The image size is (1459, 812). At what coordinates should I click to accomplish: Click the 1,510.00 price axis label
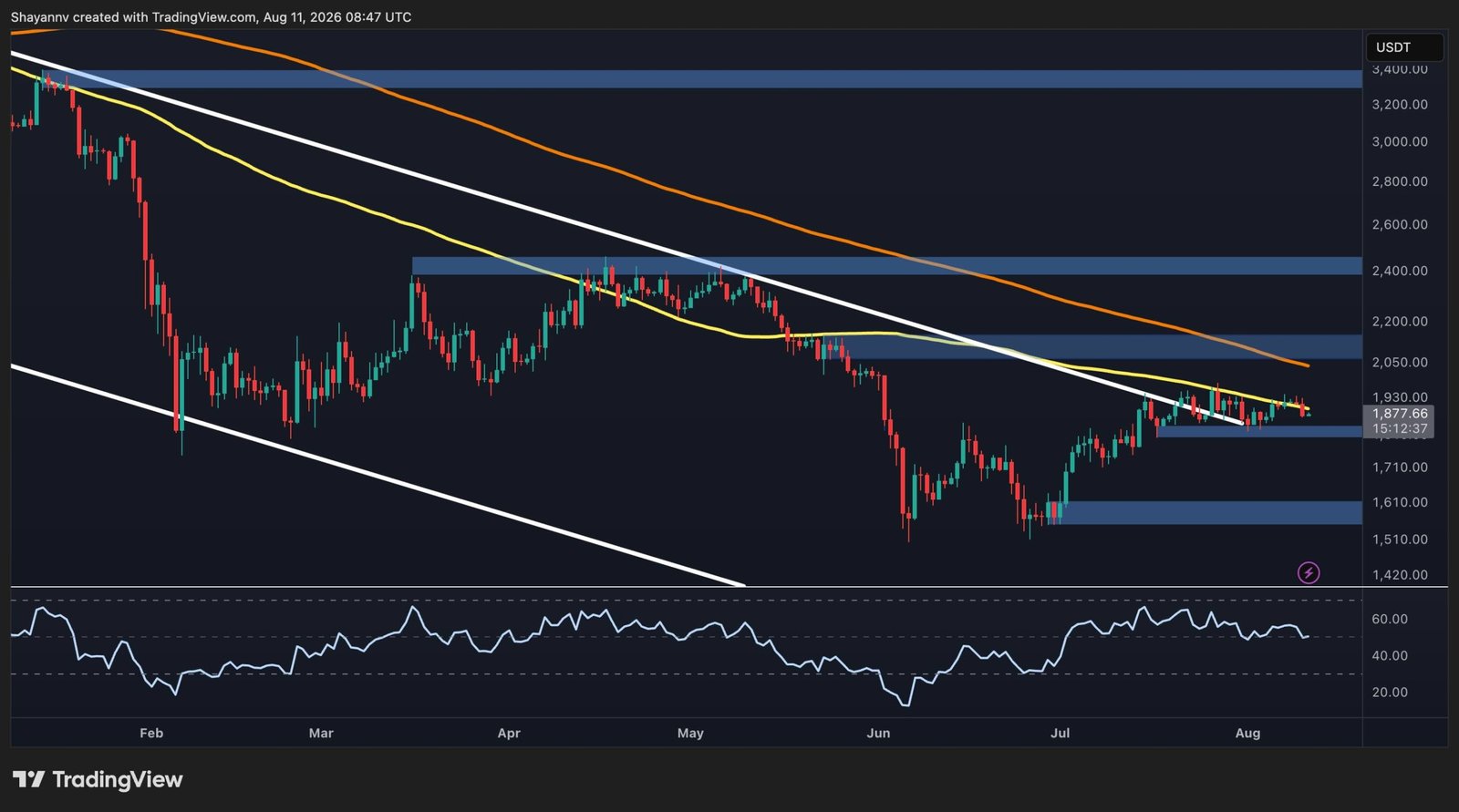[1400, 540]
